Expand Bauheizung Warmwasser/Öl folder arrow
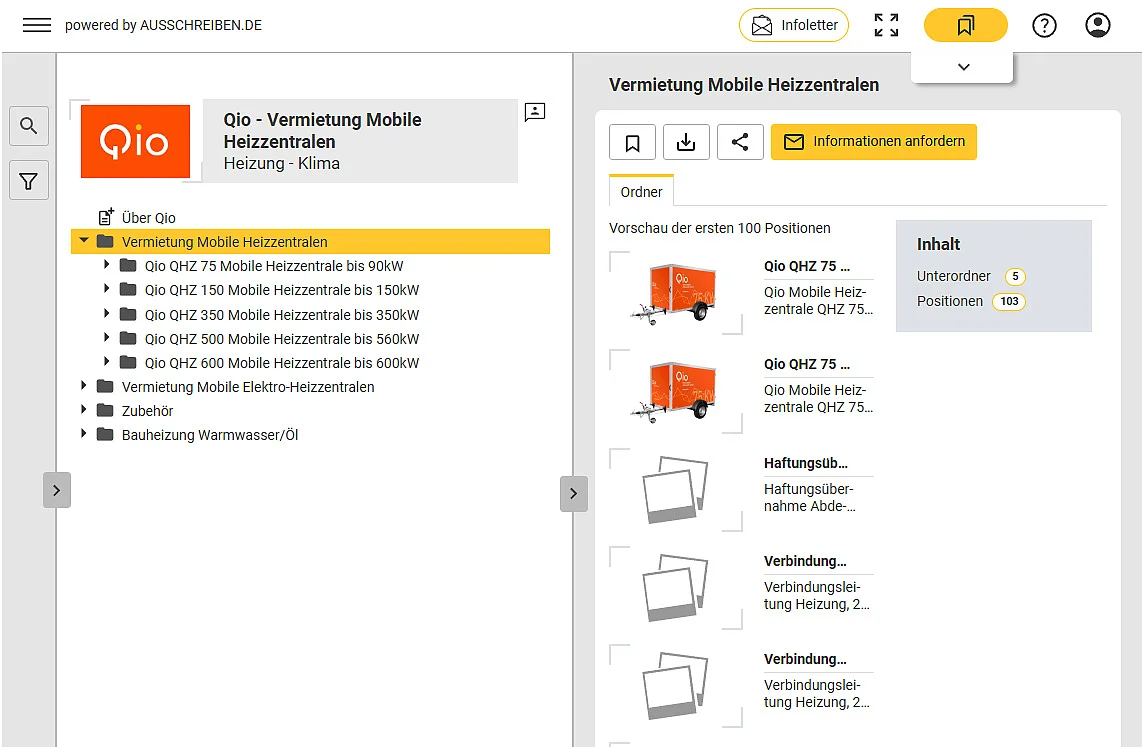The image size is (1142, 747). 84,434
